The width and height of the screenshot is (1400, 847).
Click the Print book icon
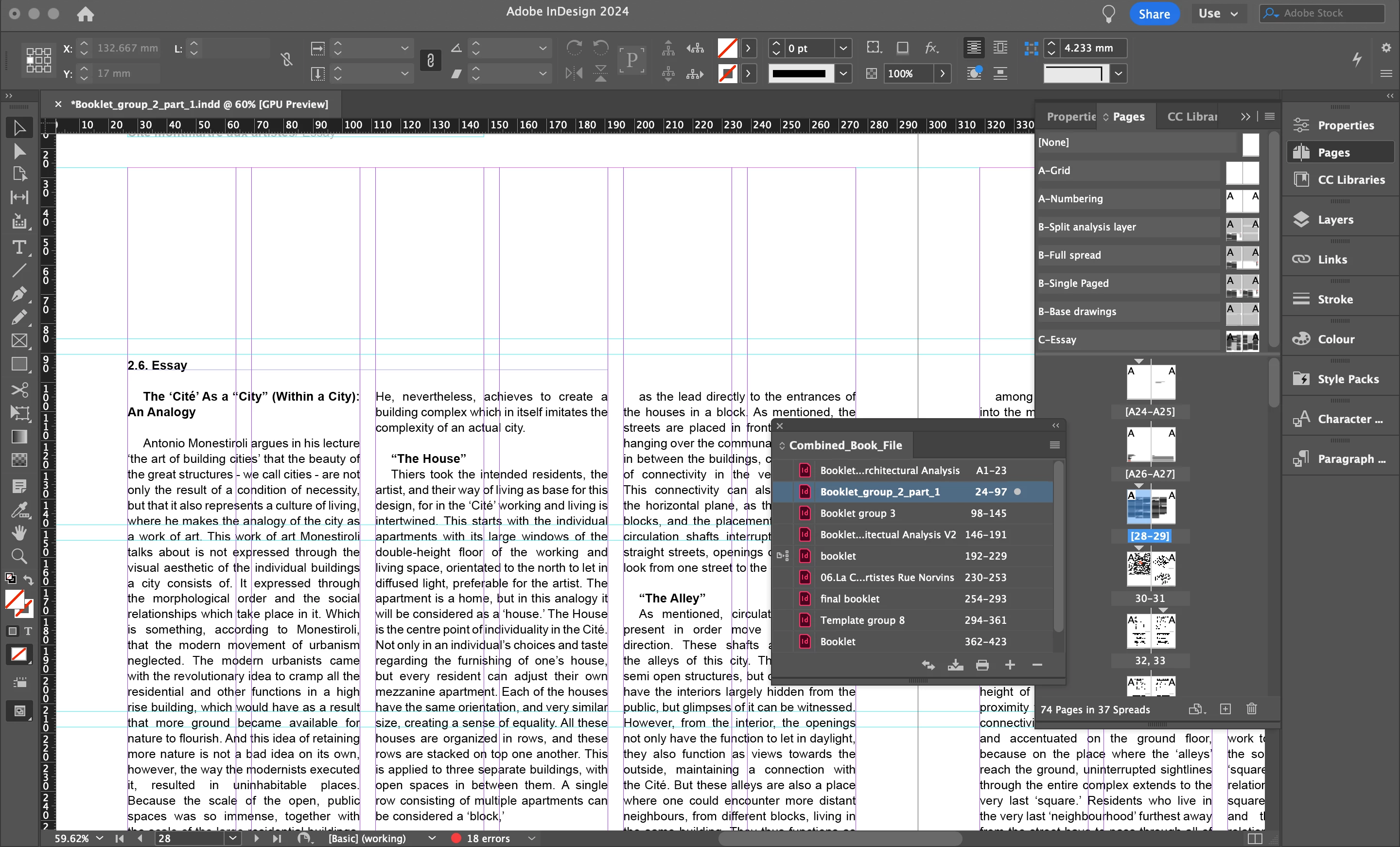click(982, 665)
